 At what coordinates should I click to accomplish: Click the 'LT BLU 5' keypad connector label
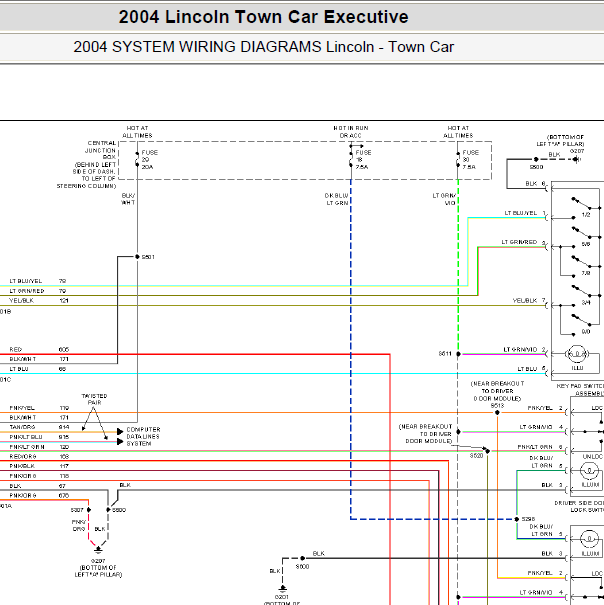pyautogui.click(x=531, y=369)
